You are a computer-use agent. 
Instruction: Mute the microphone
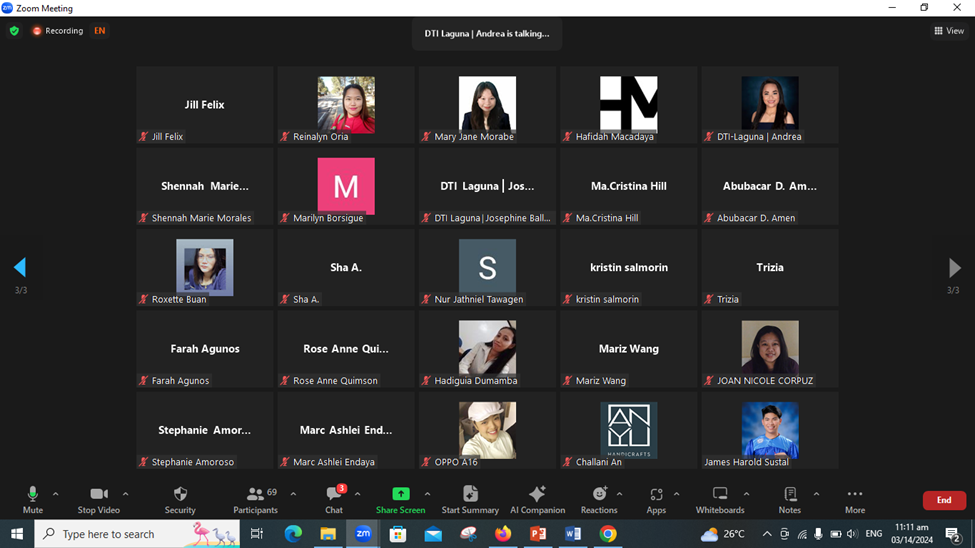point(33,498)
